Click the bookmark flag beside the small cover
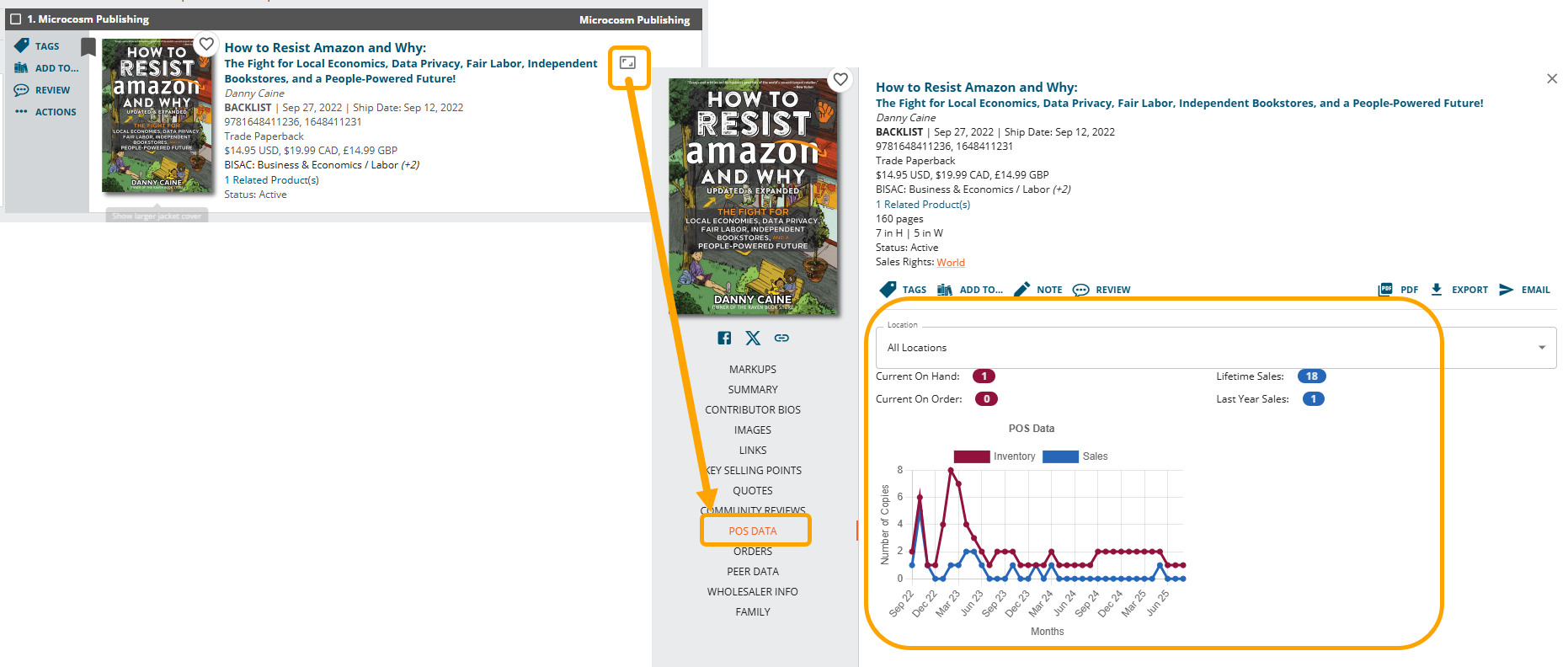The image size is (1568, 667). (88, 46)
